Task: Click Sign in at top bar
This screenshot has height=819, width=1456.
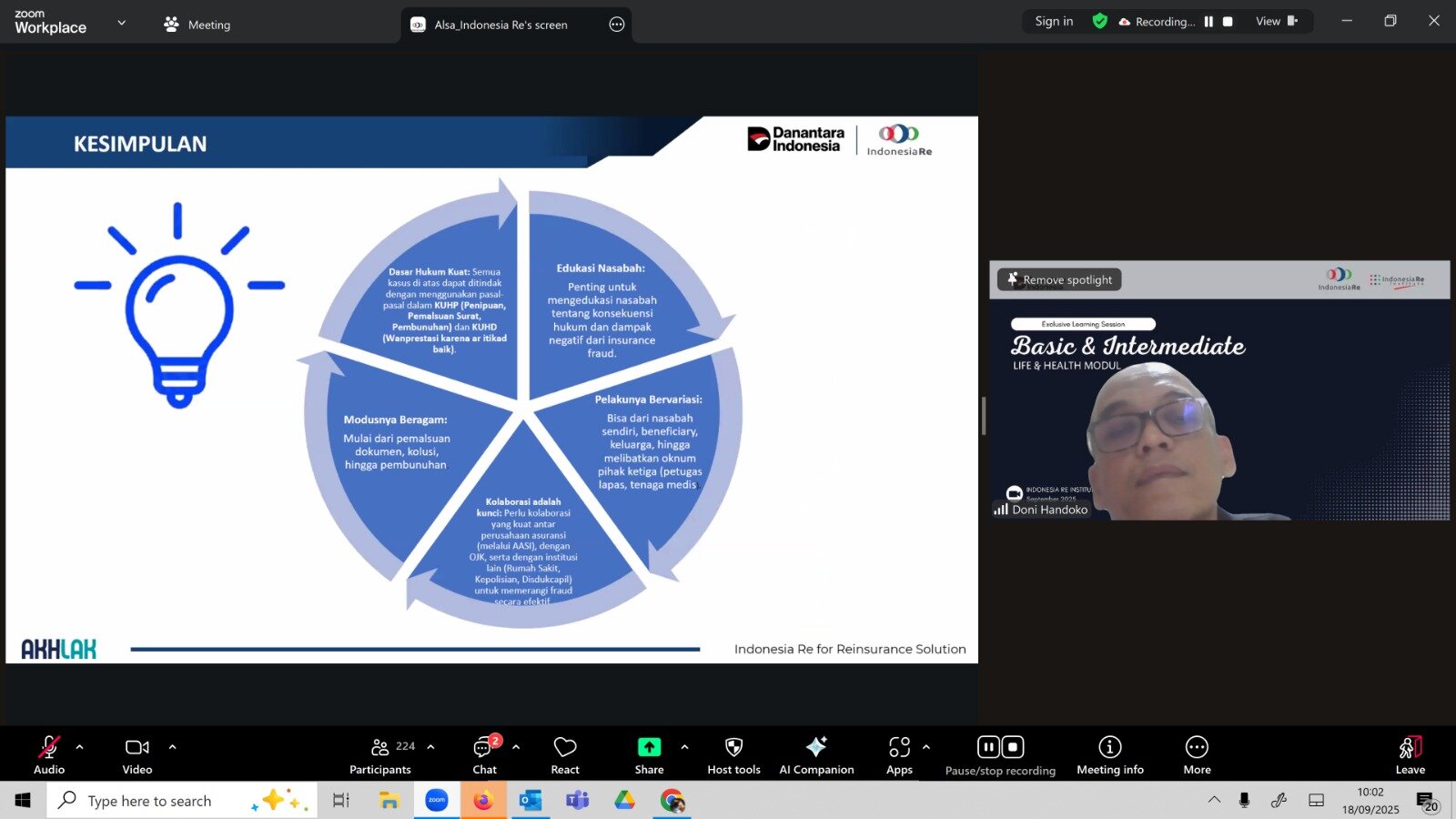Action: [x=1054, y=21]
